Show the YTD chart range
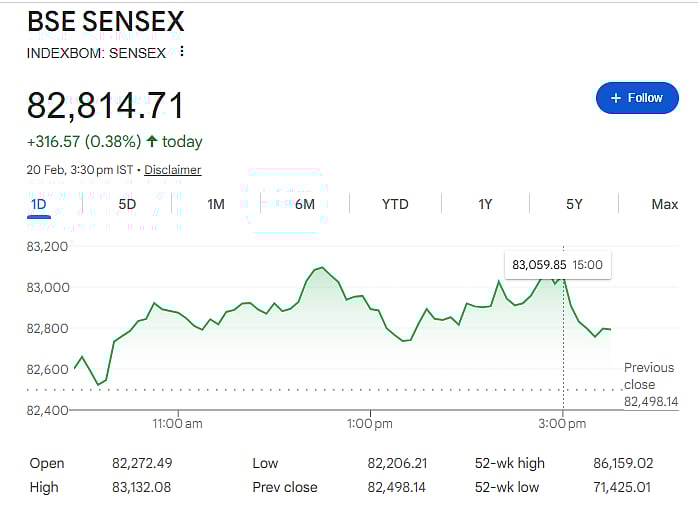Image resolution: width=698 pixels, height=506 pixels. point(395,204)
